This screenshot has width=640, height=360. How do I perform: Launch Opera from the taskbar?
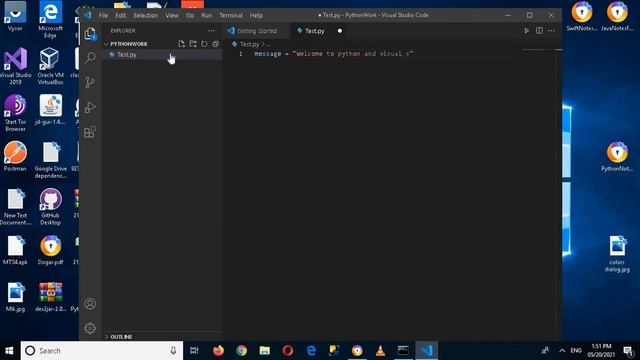[288, 351]
